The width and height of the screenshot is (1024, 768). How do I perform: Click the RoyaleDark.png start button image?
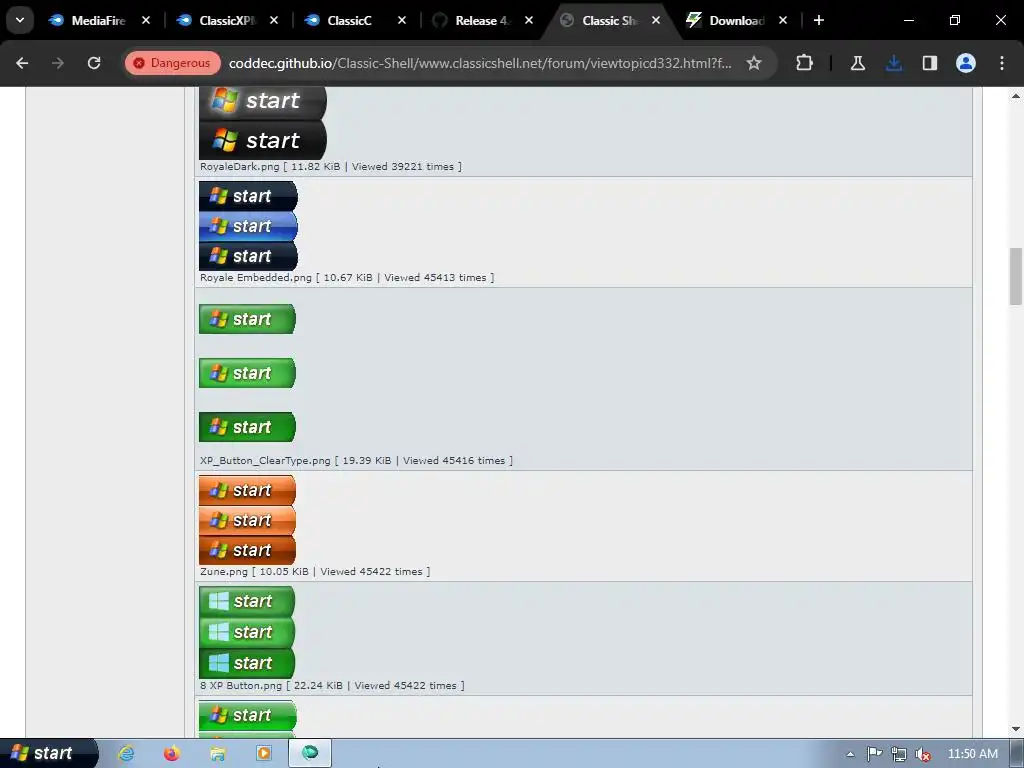coord(263,123)
